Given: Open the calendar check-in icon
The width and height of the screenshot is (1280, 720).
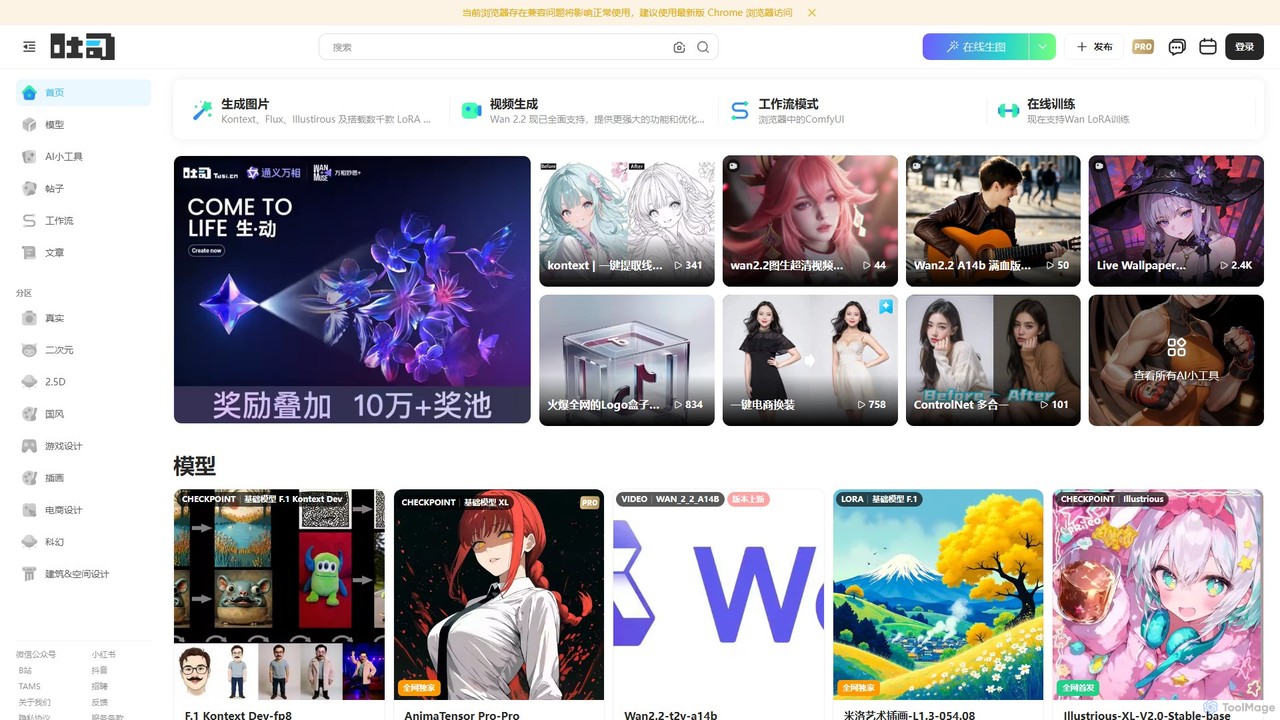Looking at the screenshot, I should [1208, 47].
